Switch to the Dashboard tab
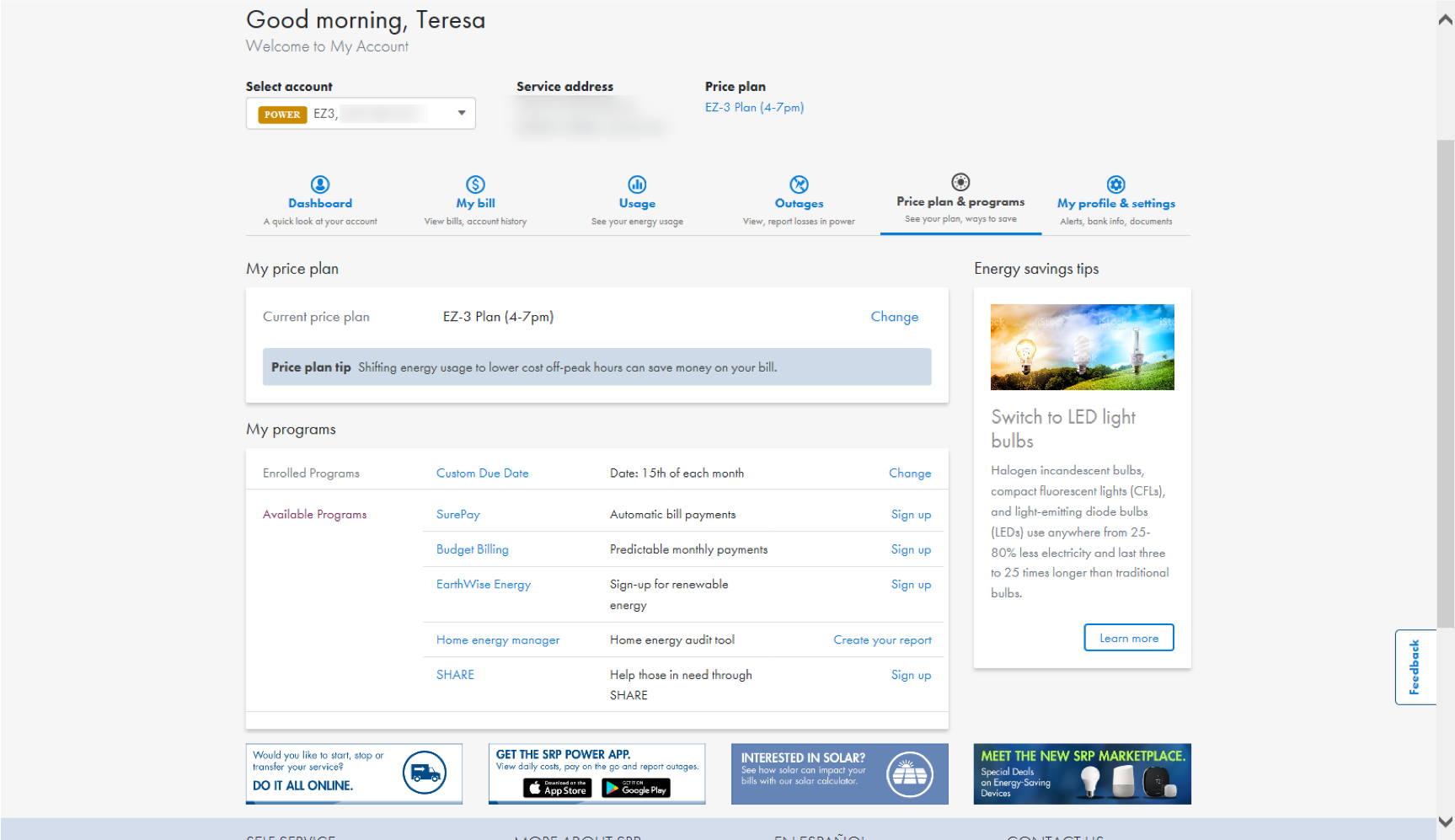 click(320, 202)
